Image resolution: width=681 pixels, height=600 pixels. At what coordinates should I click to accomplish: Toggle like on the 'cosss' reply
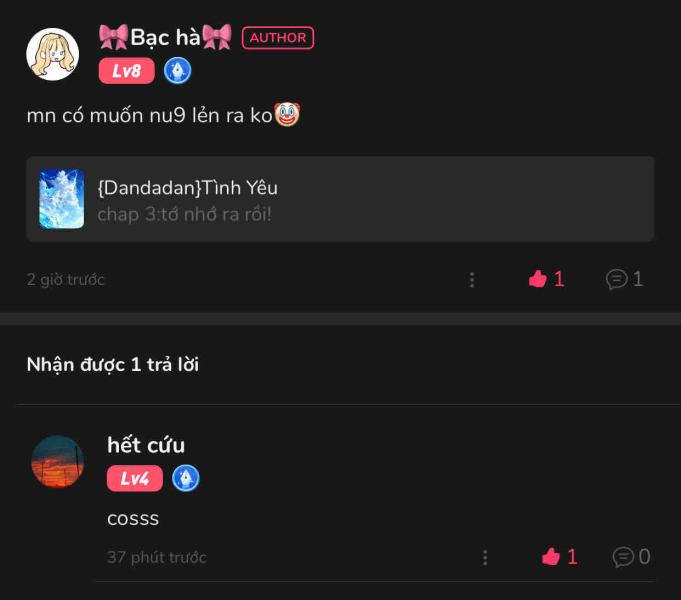click(559, 557)
